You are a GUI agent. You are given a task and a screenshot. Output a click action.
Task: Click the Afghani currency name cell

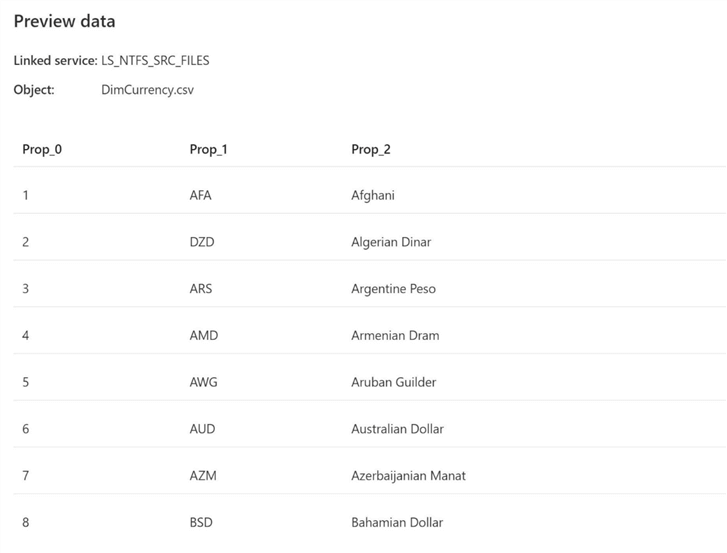pos(373,195)
